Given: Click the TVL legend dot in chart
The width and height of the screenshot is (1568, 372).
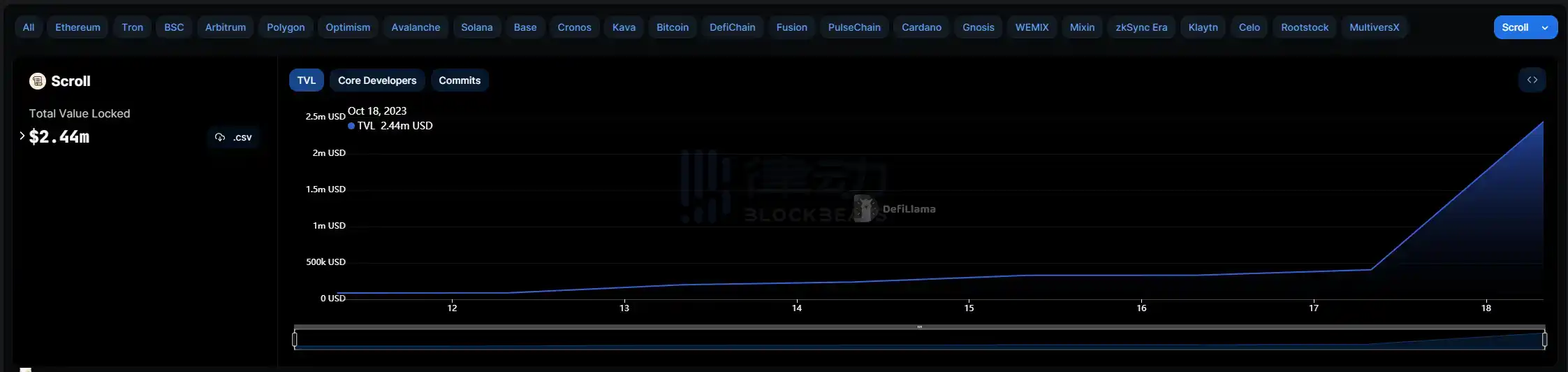Looking at the screenshot, I should click(x=351, y=126).
